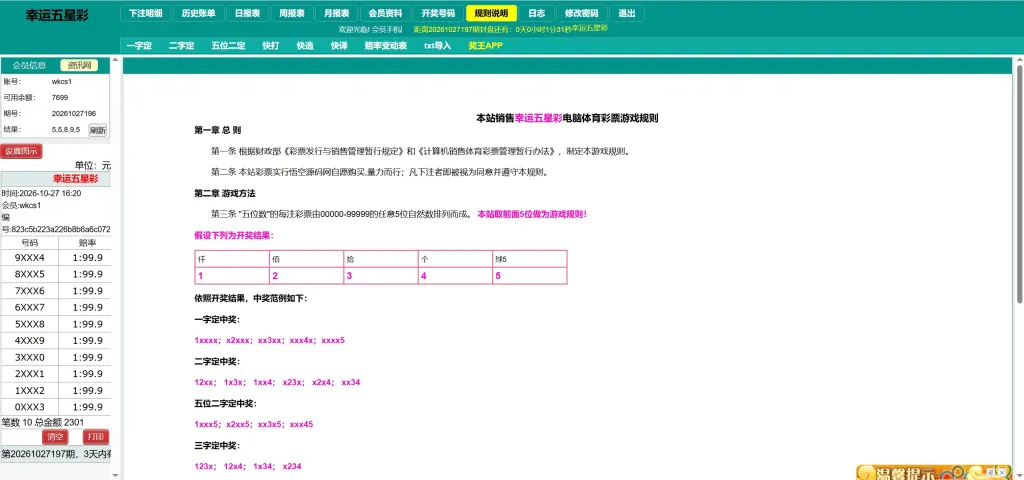Click the red 设置图示 button
Viewport: 1024px width, 480px height.
pyautogui.click(x=22, y=152)
